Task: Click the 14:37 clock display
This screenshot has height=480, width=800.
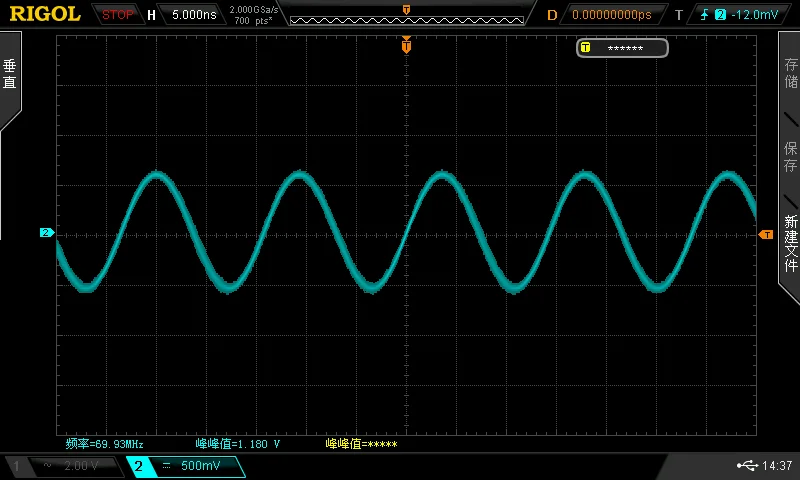Action: (777, 466)
